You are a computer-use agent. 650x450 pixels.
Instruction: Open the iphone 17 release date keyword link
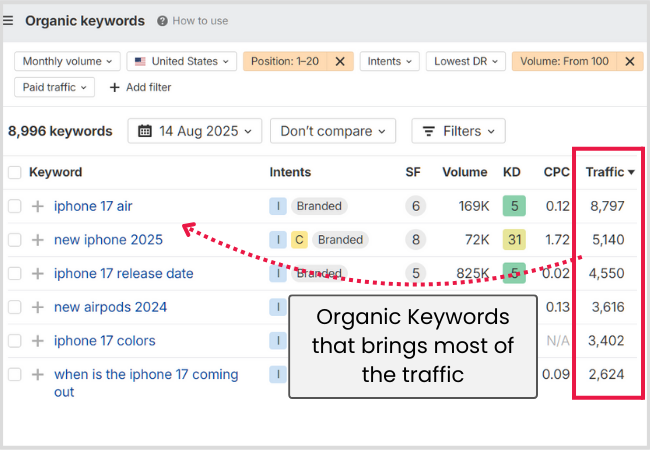(124, 273)
